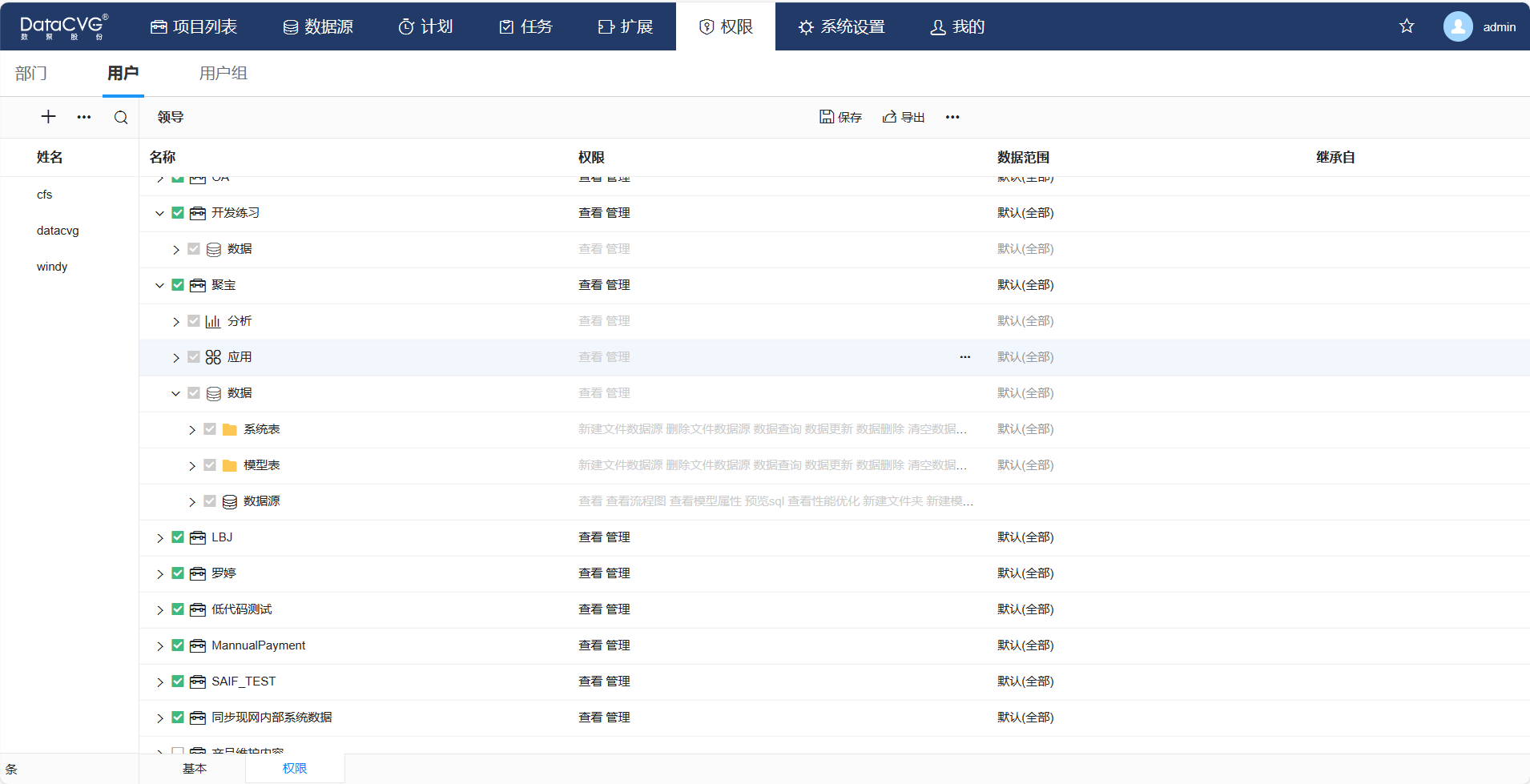1530x784 pixels.
Task: Open the search icon in the user panel
Action: pyautogui.click(x=121, y=118)
